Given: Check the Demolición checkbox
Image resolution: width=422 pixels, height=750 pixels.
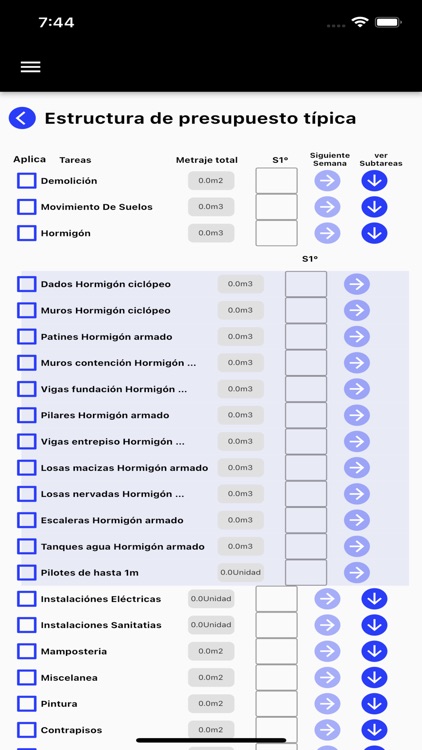Looking at the screenshot, I should tap(27, 181).
